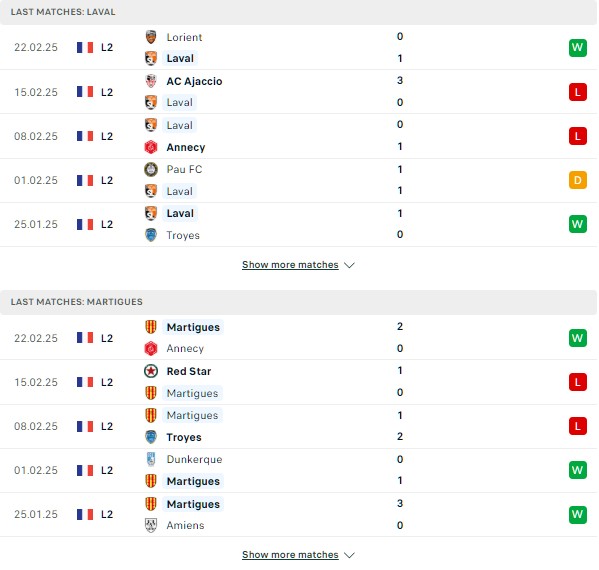Click the Annecy crest in the 08.02.25 Laval match
The height and width of the screenshot is (570, 599).
pyautogui.click(x=151, y=147)
